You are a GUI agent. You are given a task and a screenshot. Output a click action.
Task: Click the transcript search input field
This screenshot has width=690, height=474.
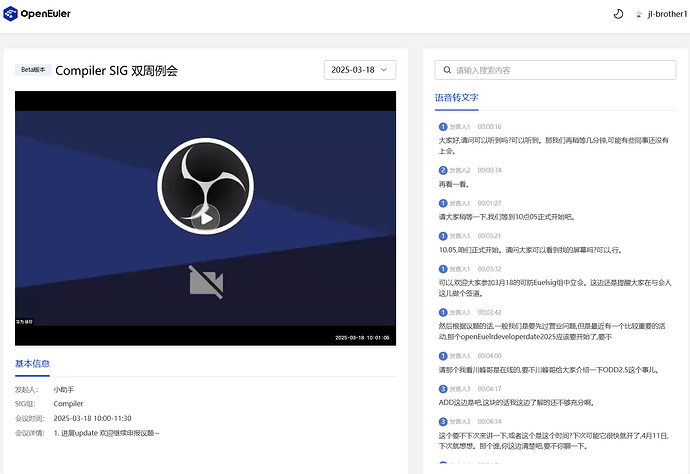click(560, 70)
